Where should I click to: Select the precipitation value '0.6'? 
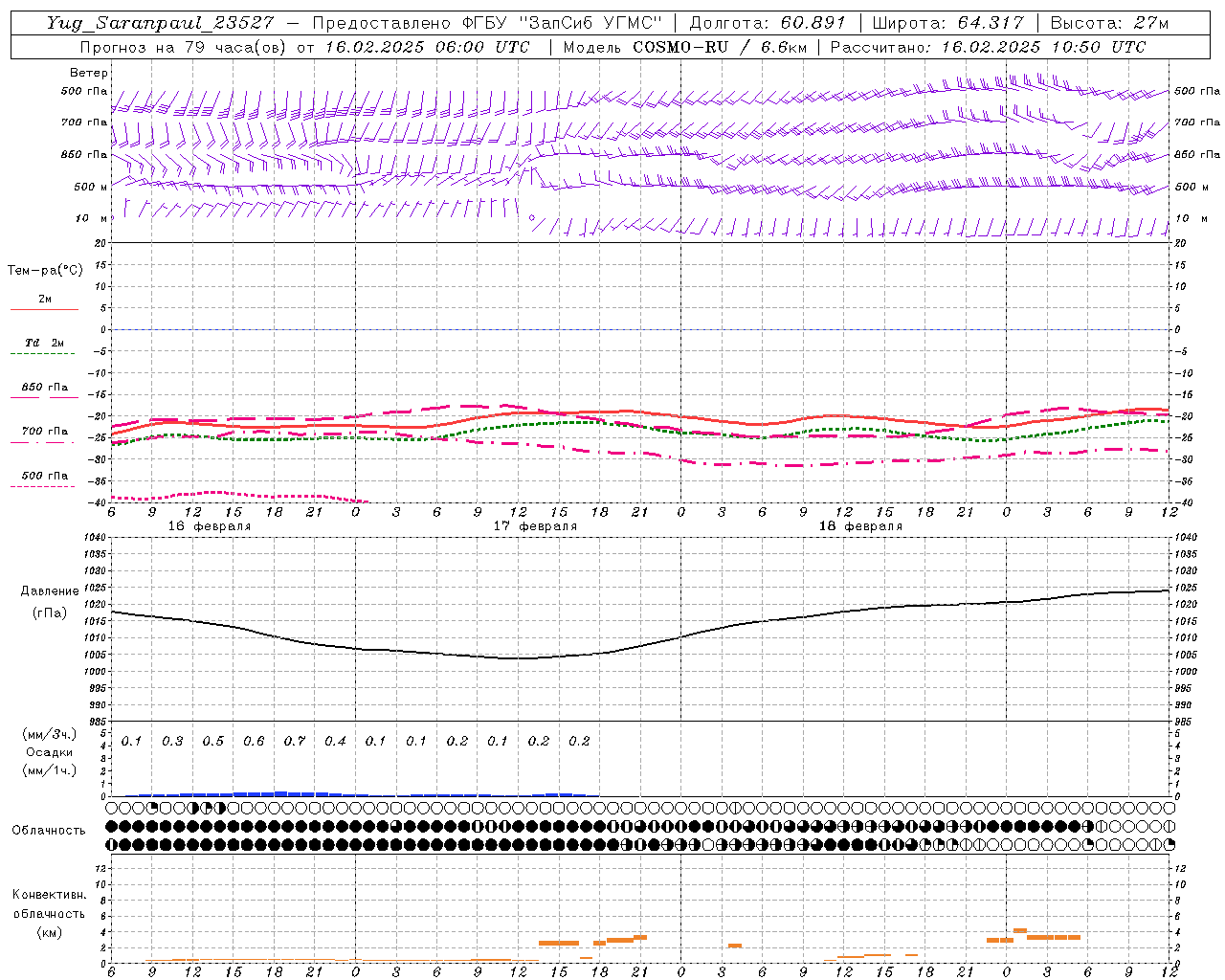pos(254,742)
